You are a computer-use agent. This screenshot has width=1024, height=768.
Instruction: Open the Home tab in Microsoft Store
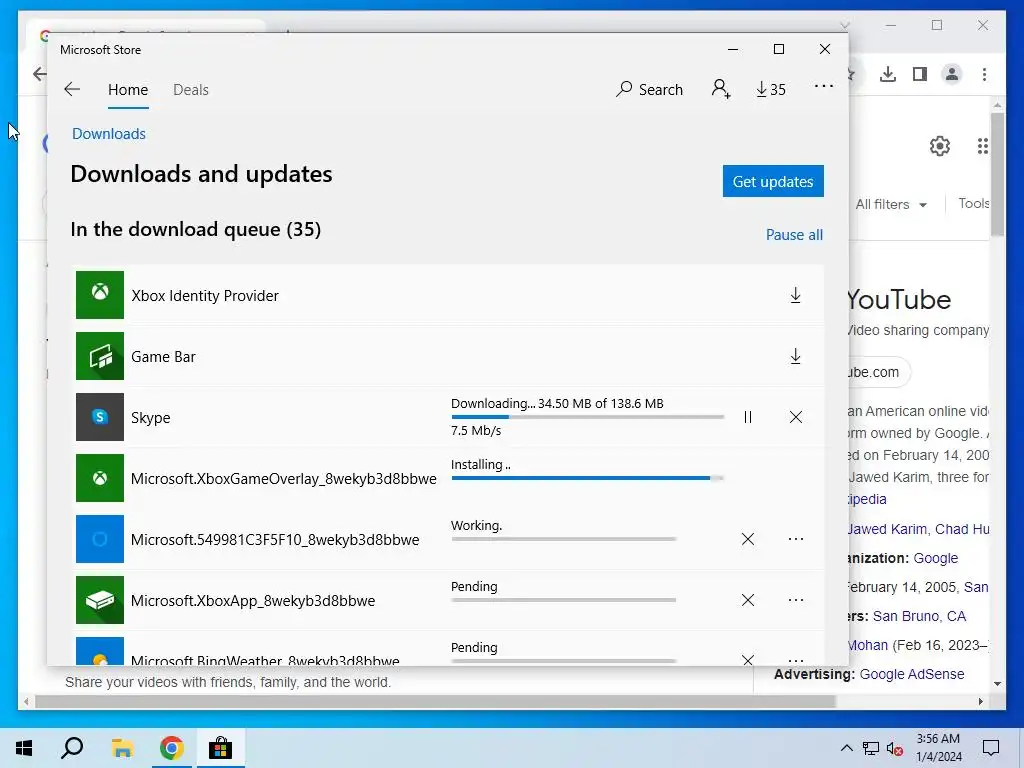tap(128, 89)
